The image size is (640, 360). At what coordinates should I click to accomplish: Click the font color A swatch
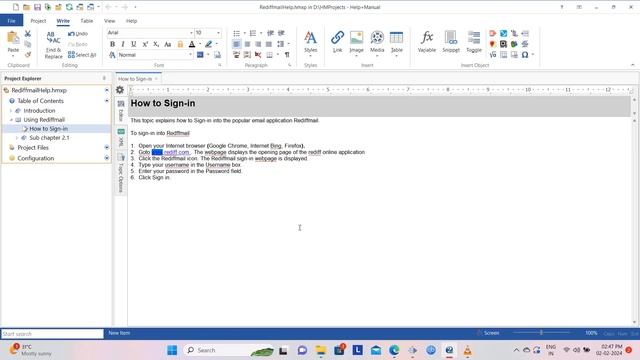pyautogui.click(x=191, y=44)
